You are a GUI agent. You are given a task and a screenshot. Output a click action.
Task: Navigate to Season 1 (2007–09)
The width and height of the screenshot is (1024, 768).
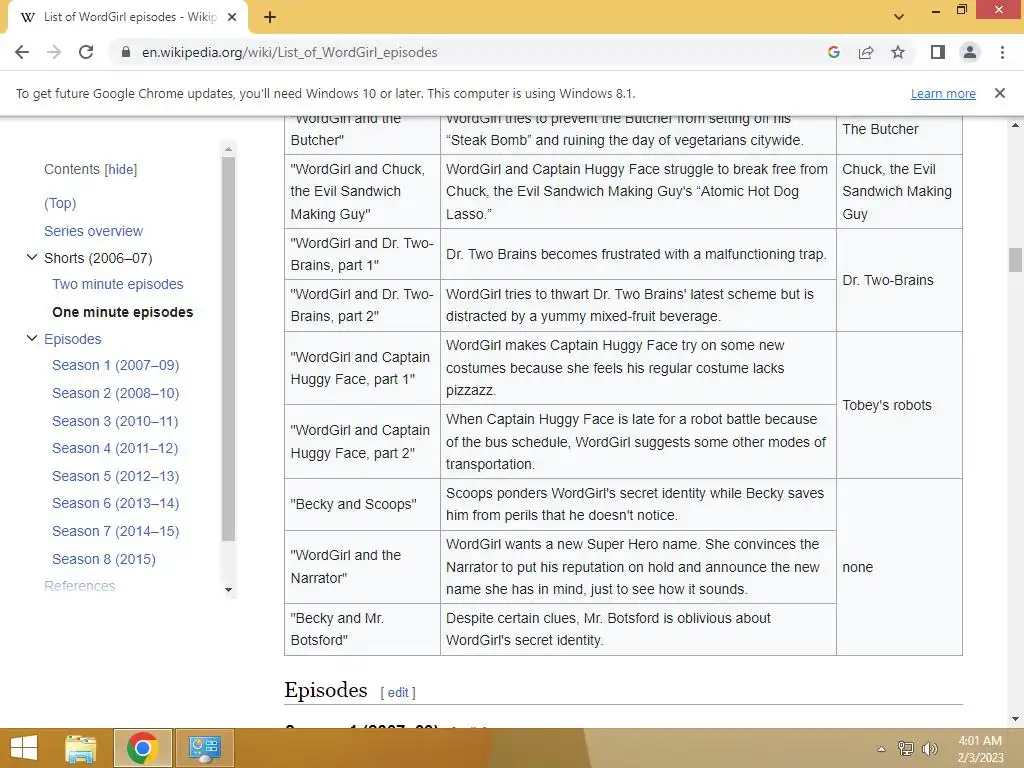click(116, 365)
